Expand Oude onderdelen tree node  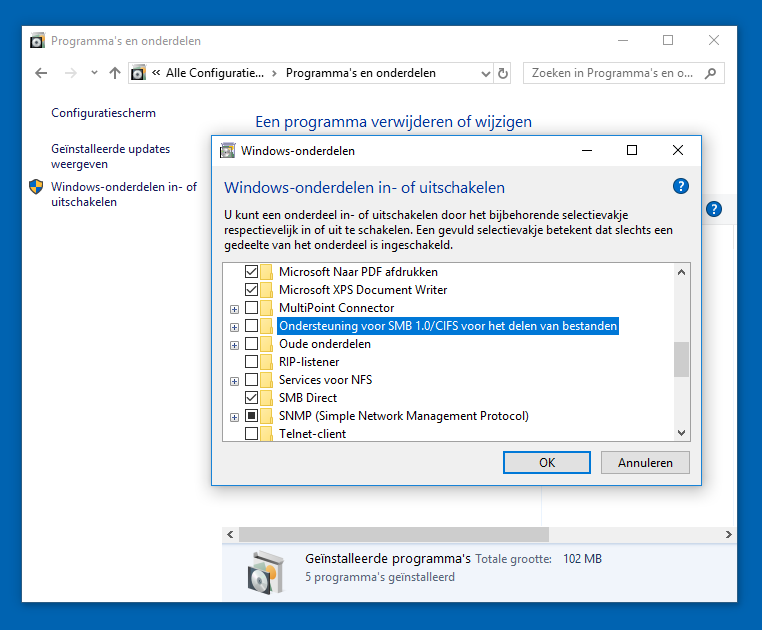[x=234, y=346]
